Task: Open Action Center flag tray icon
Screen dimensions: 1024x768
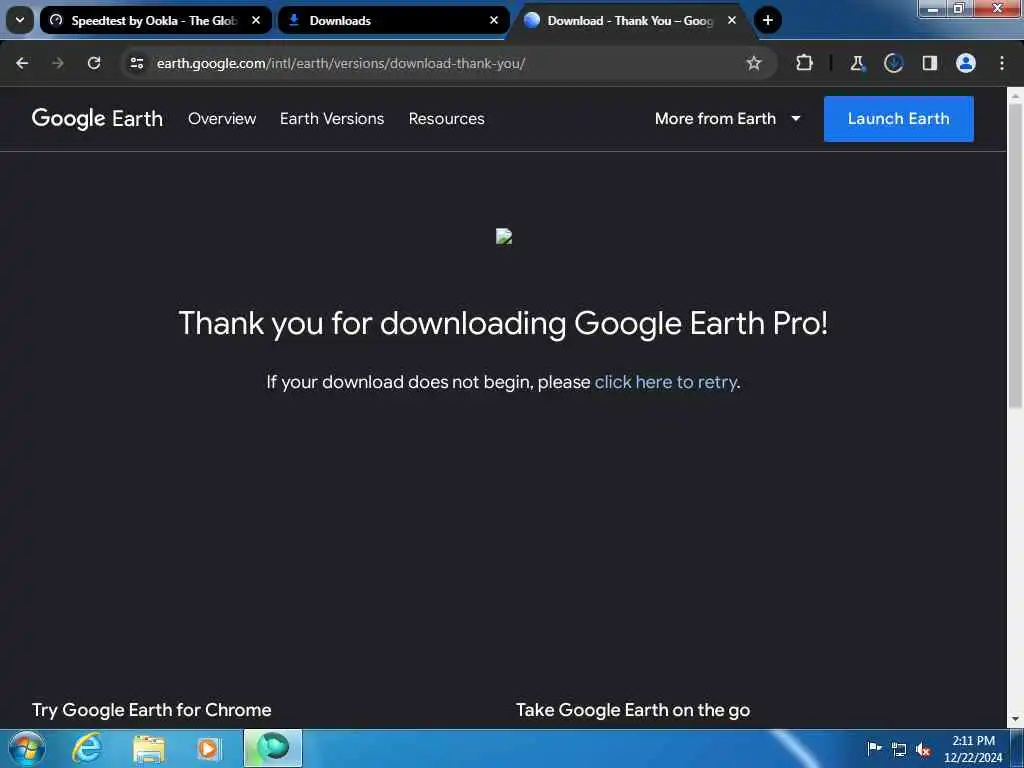Action: click(x=874, y=748)
